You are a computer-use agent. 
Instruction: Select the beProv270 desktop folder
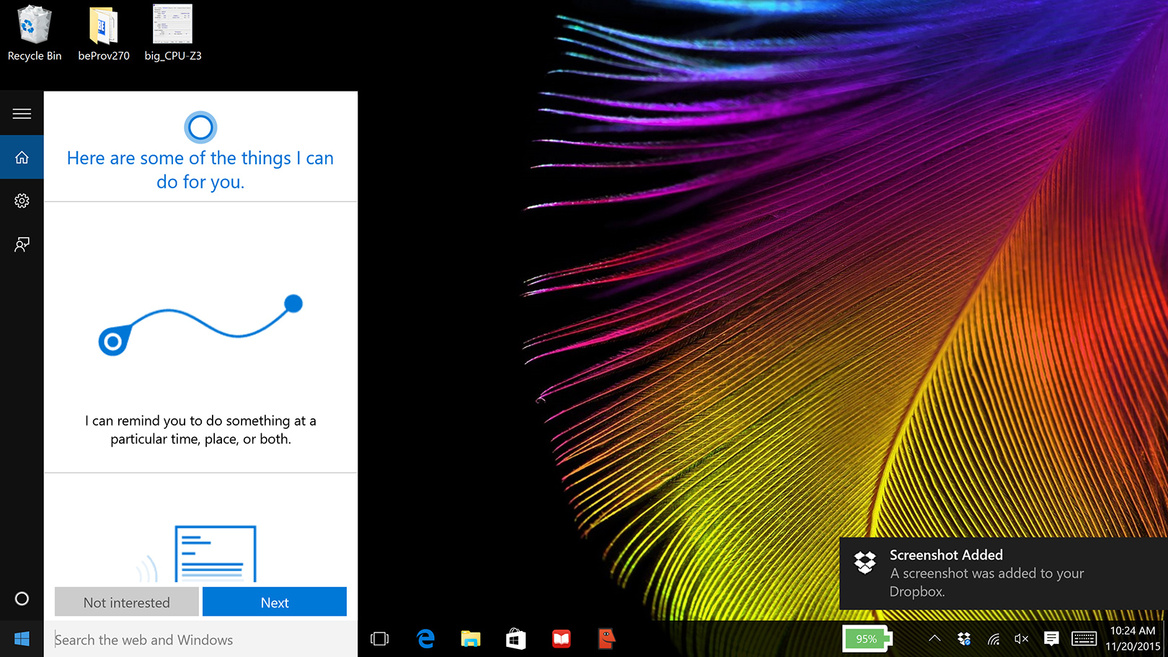[104, 34]
